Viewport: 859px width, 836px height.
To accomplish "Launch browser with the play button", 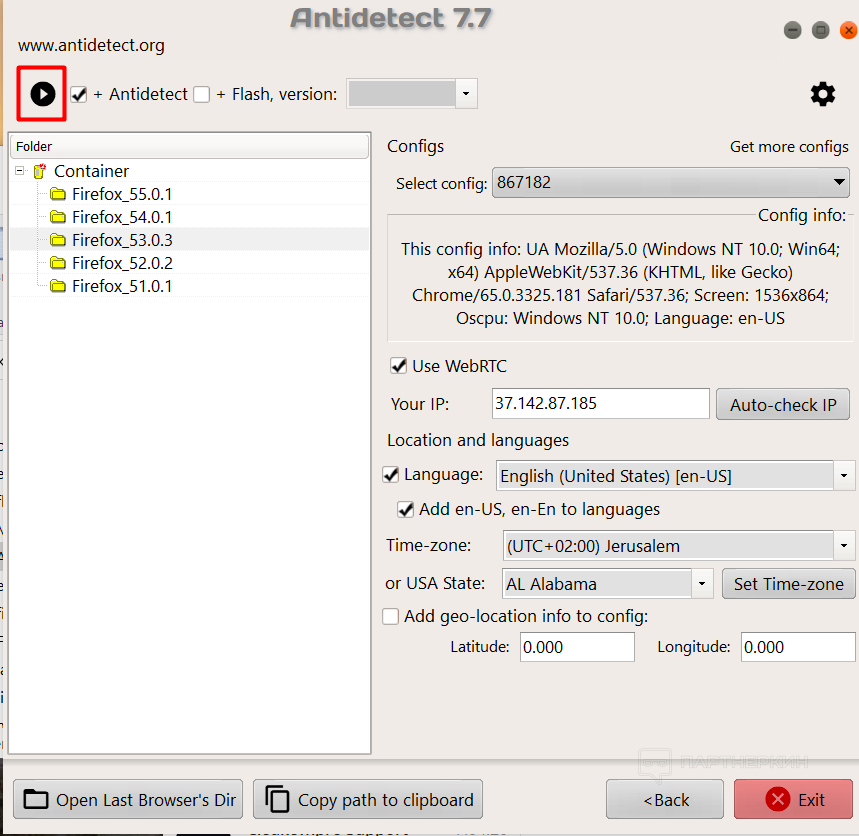I will (x=42, y=94).
